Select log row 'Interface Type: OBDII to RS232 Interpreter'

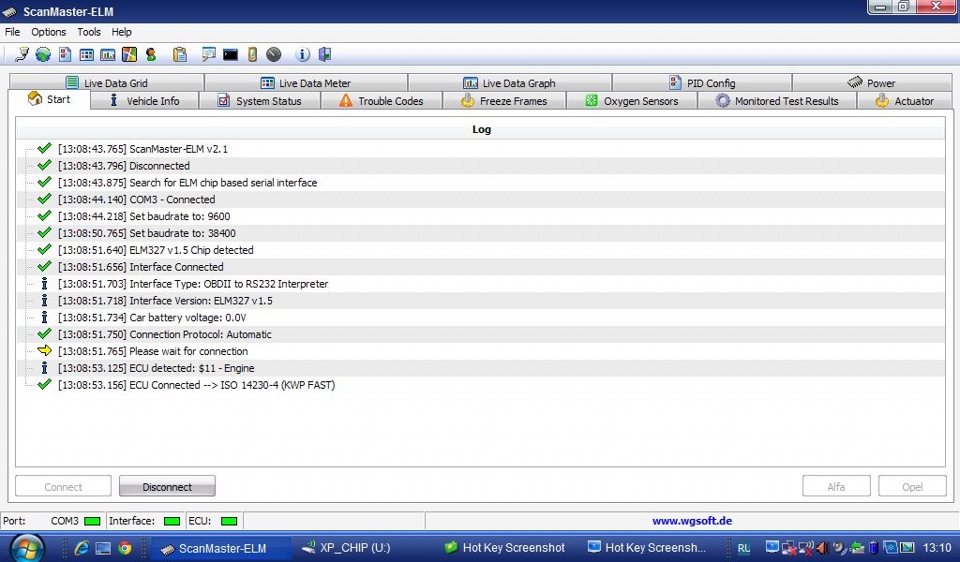tap(481, 284)
